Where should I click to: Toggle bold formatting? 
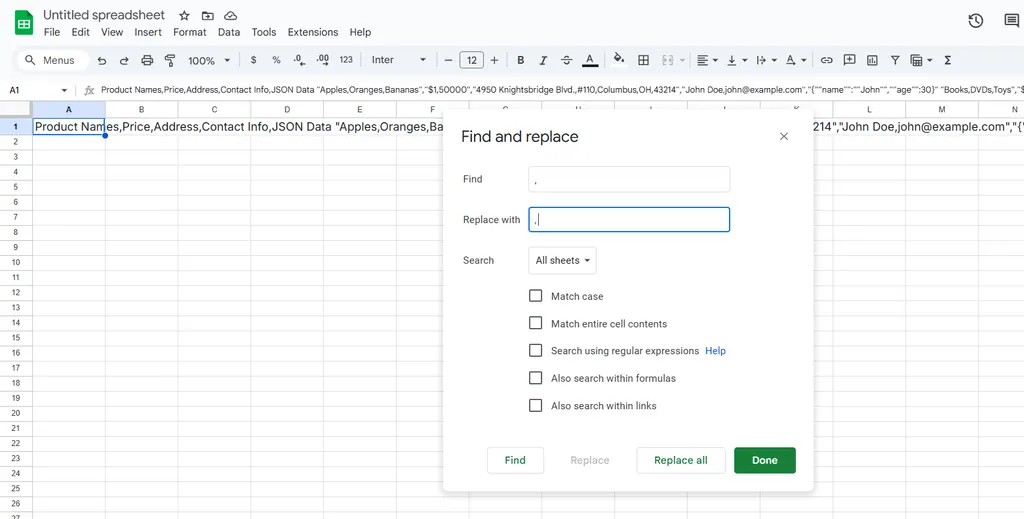coord(520,60)
